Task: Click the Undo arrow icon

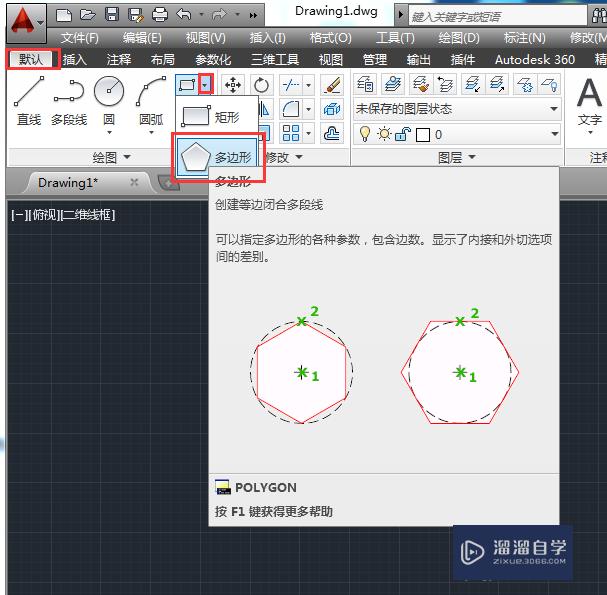Action: click(184, 15)
